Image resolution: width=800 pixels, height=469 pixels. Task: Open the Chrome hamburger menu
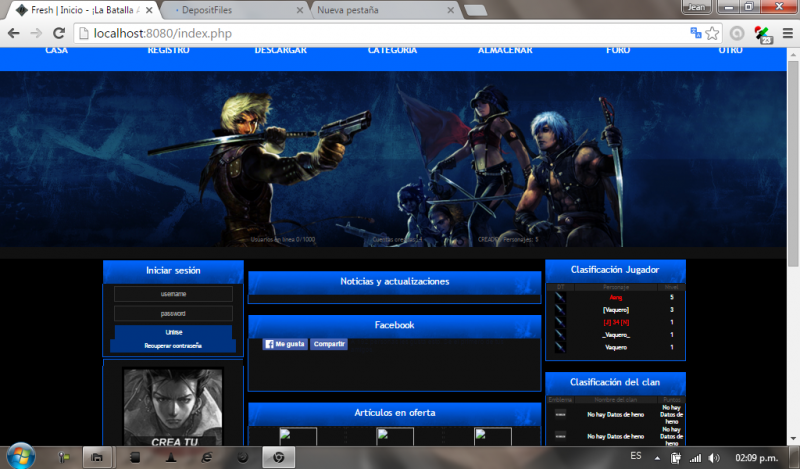tap(788, 33)
